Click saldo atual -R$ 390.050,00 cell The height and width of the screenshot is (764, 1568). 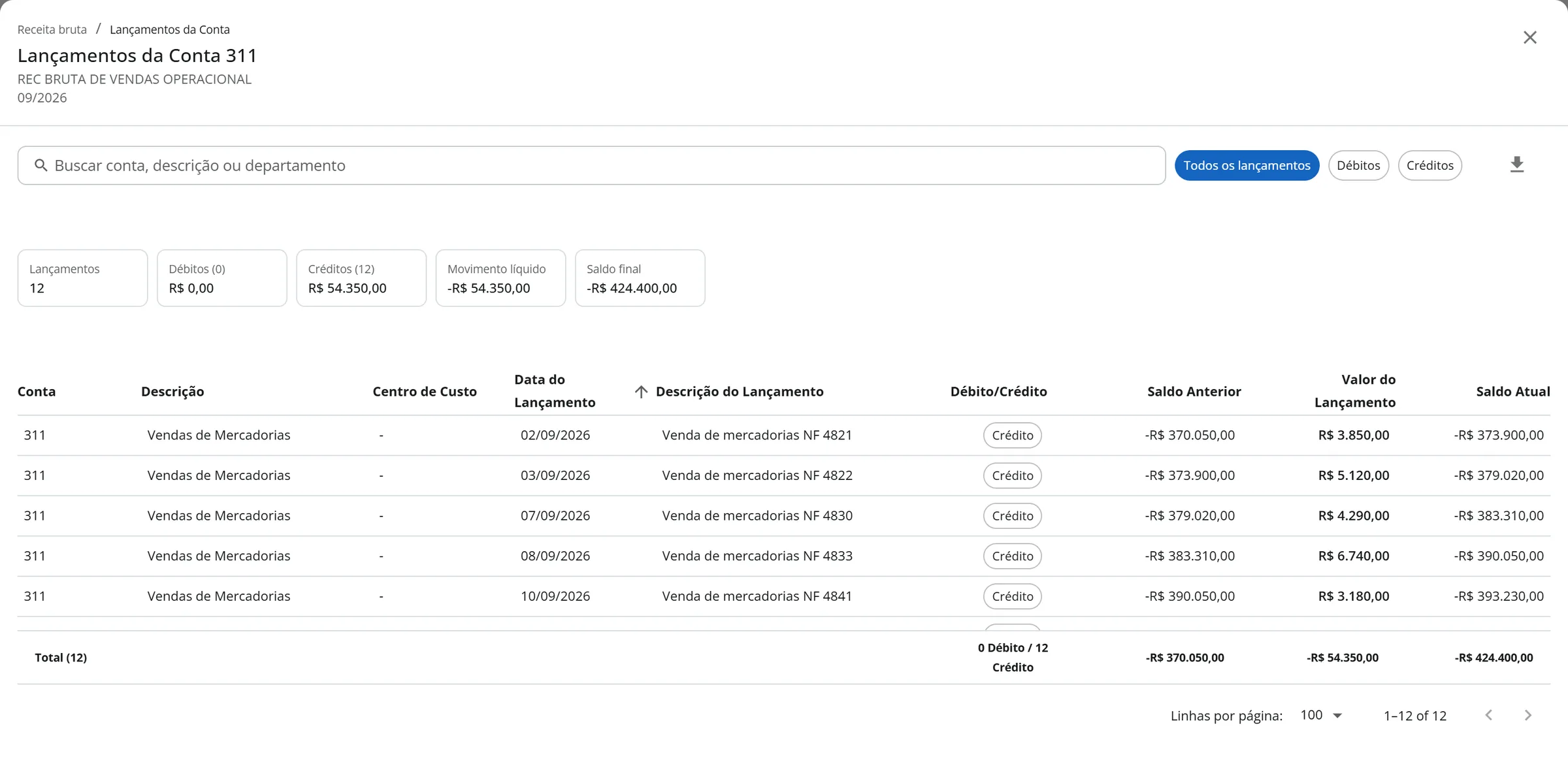pos(1499,556)
